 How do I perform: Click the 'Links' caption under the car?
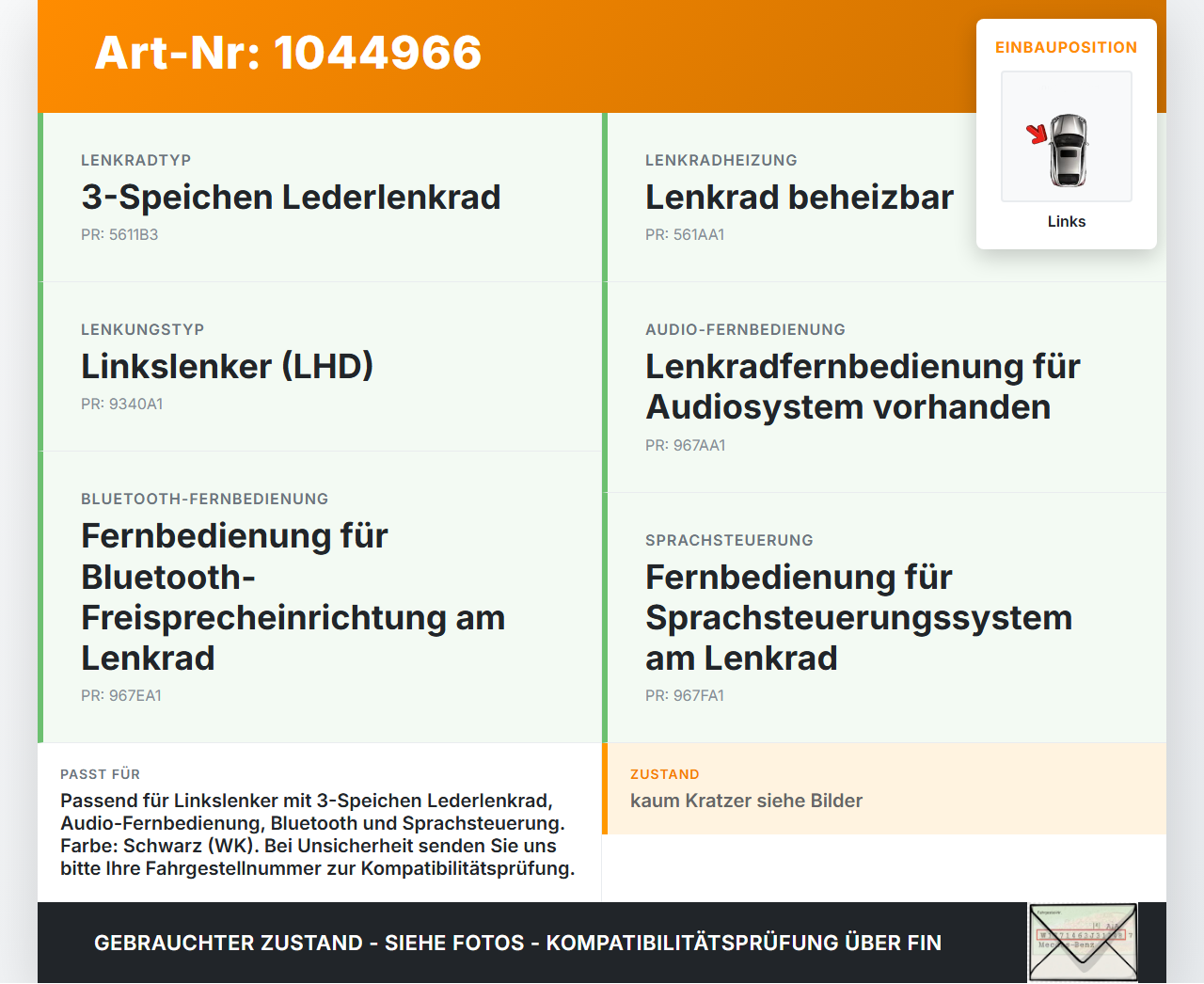[x=1067, y=221]
